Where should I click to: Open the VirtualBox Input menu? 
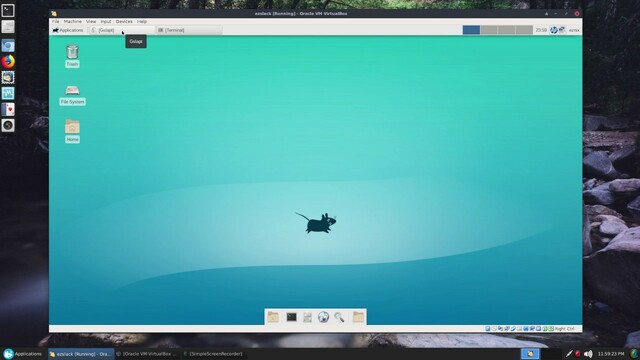106,22
